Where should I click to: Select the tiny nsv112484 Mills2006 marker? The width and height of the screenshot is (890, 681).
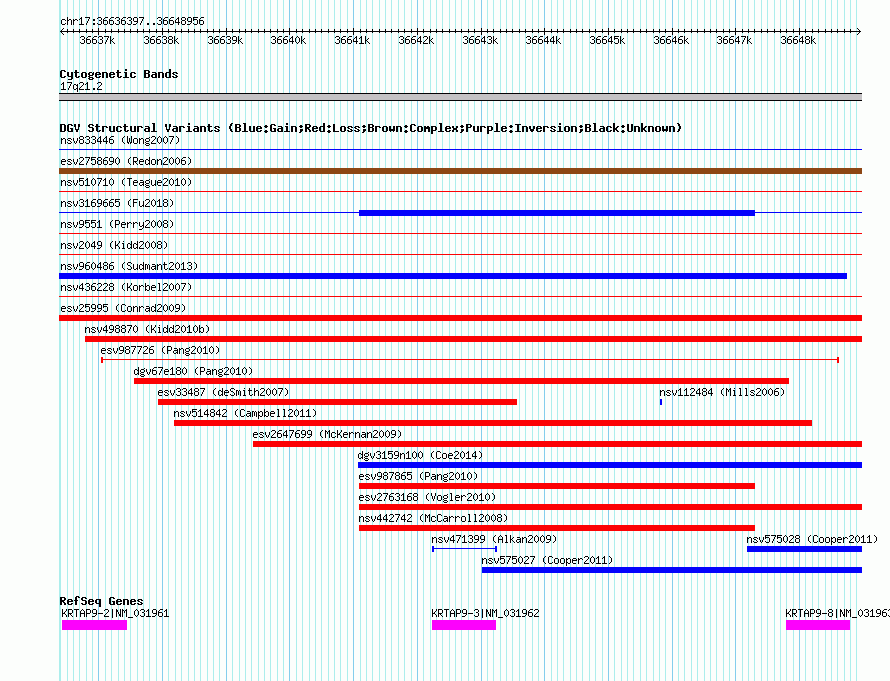(x=661, y=402)
